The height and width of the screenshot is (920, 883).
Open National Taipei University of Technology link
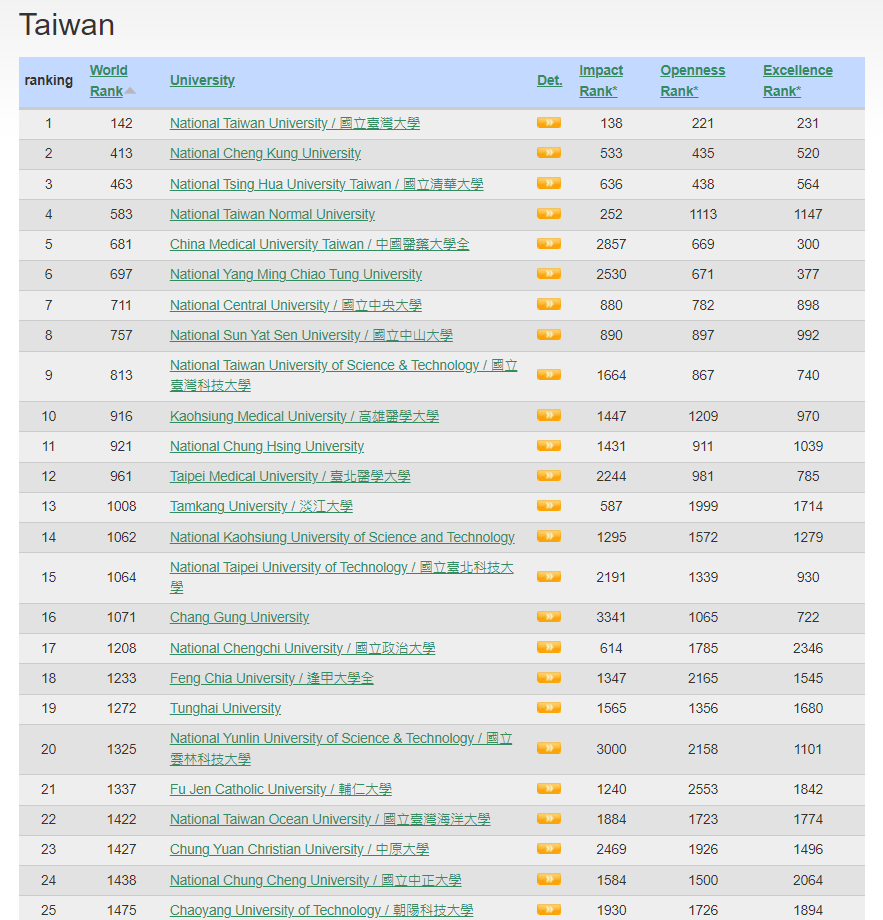341,577
